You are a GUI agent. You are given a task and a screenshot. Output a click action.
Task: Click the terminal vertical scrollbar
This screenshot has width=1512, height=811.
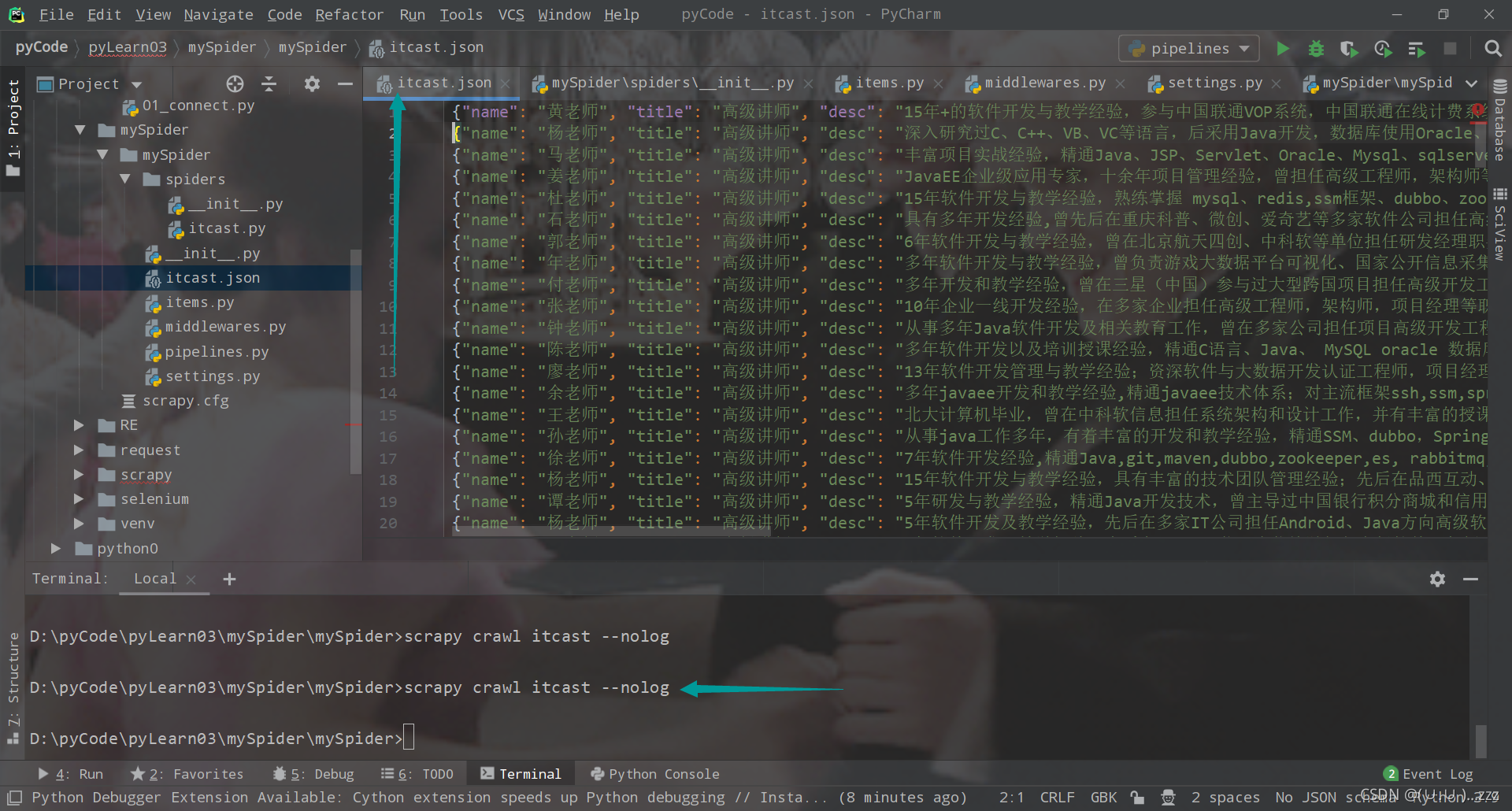click(x=1481, y=740)
